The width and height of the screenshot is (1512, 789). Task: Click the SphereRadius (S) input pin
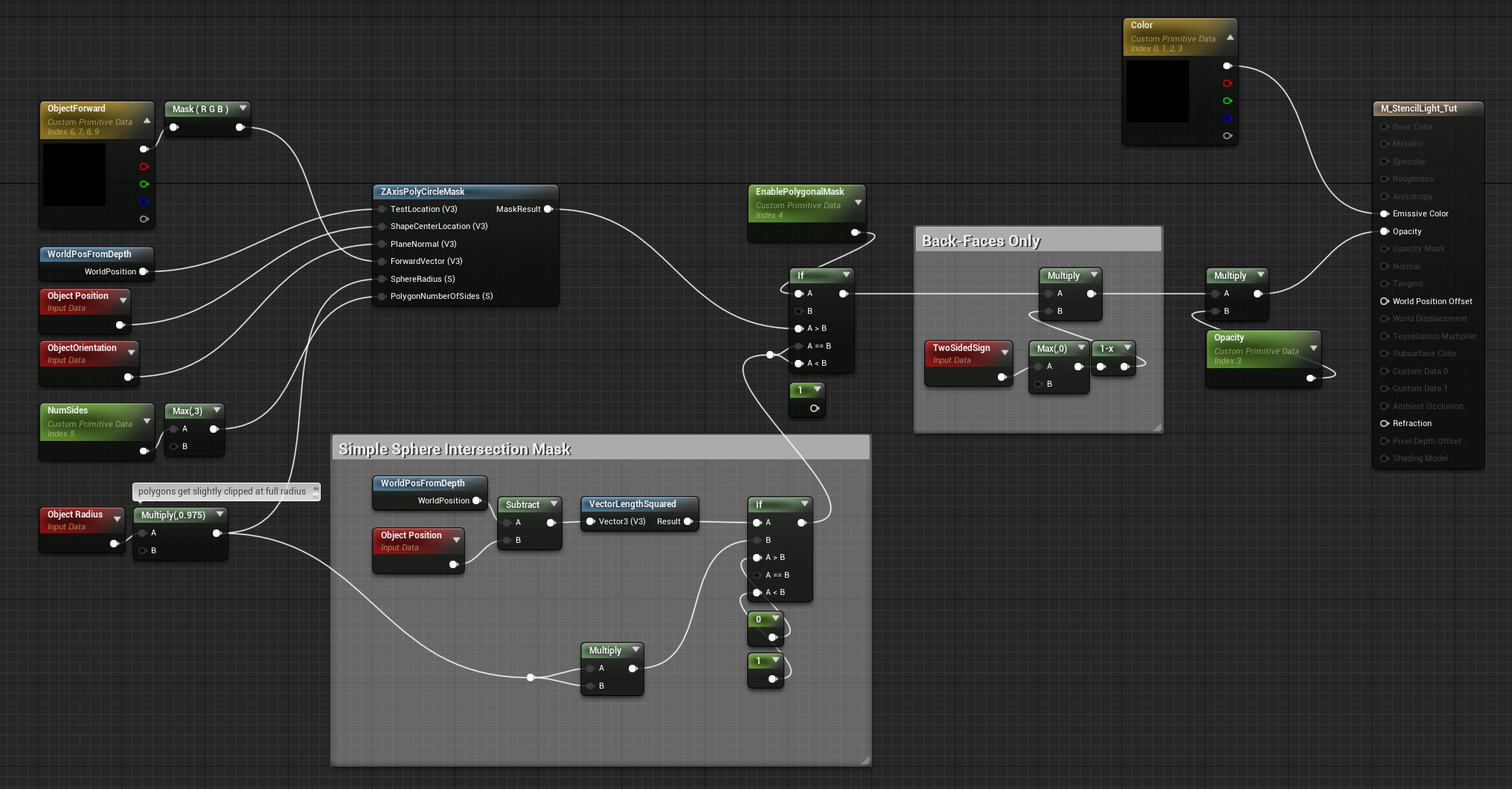(x=382, y=279)
